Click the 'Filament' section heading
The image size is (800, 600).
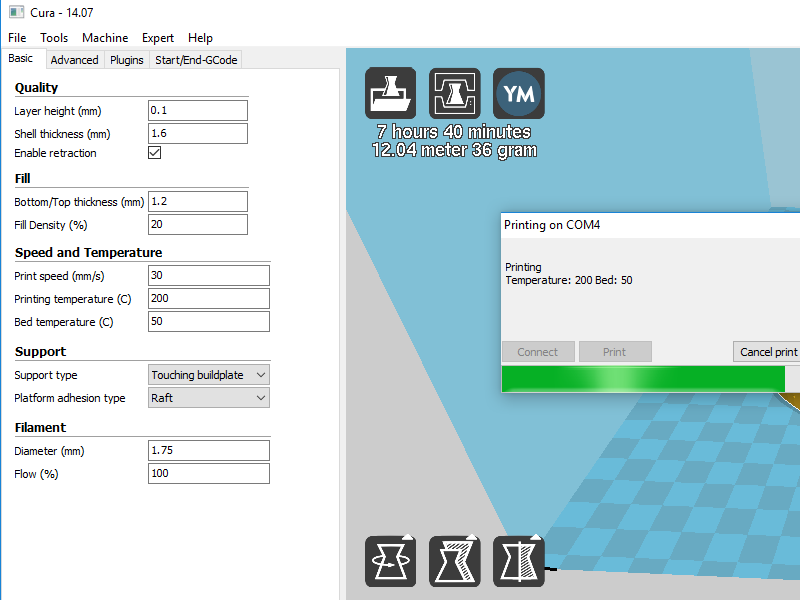(x=40, y=428)
